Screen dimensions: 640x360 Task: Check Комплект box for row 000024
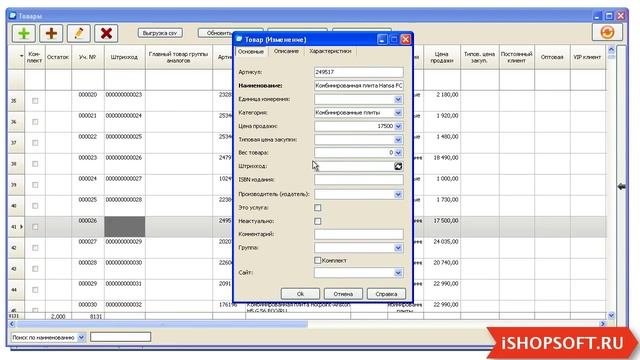(x=35, y=185)
